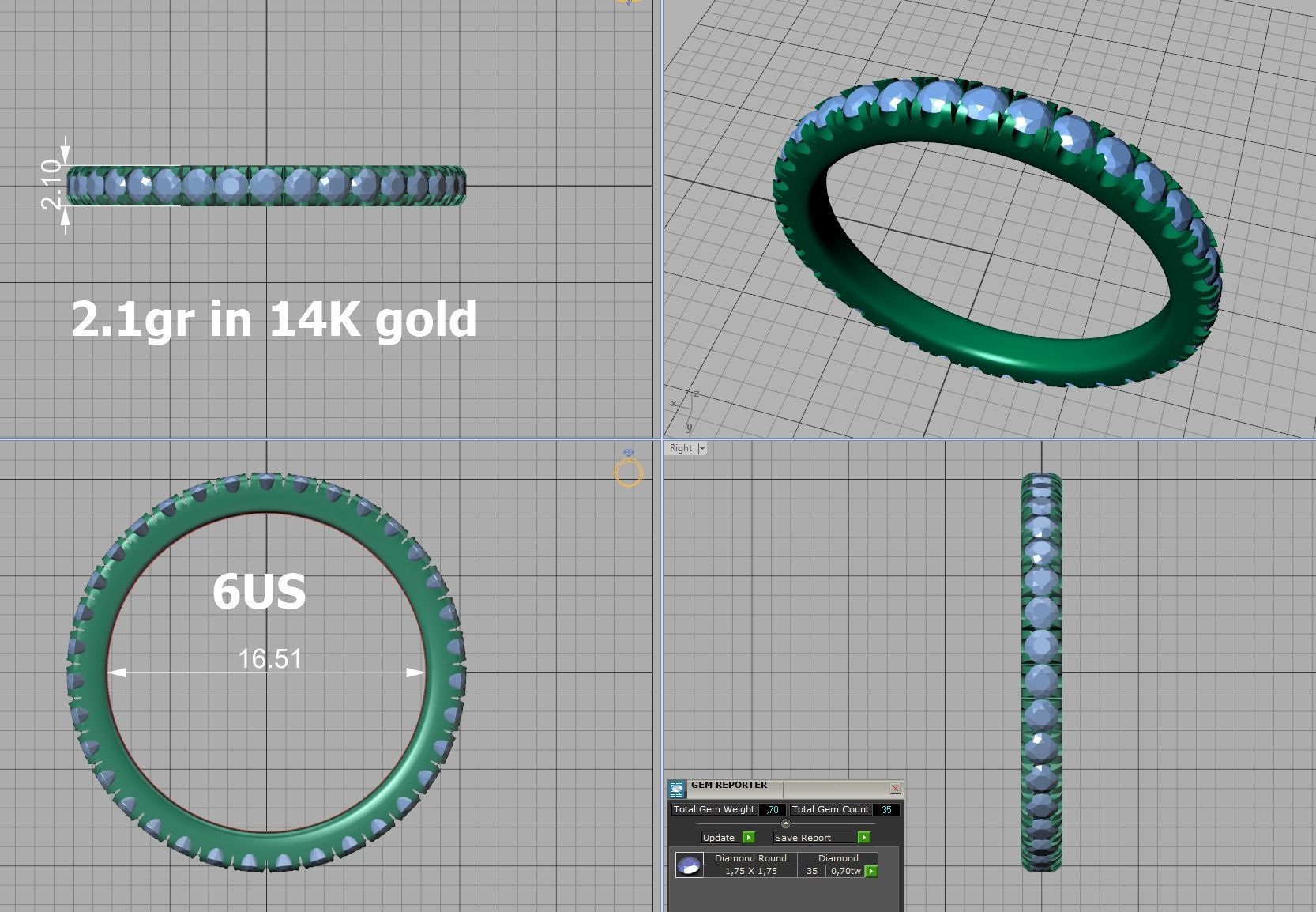Click the Gem Reporter panel icon
The image size is (1316, 912).
pos(677,789)
